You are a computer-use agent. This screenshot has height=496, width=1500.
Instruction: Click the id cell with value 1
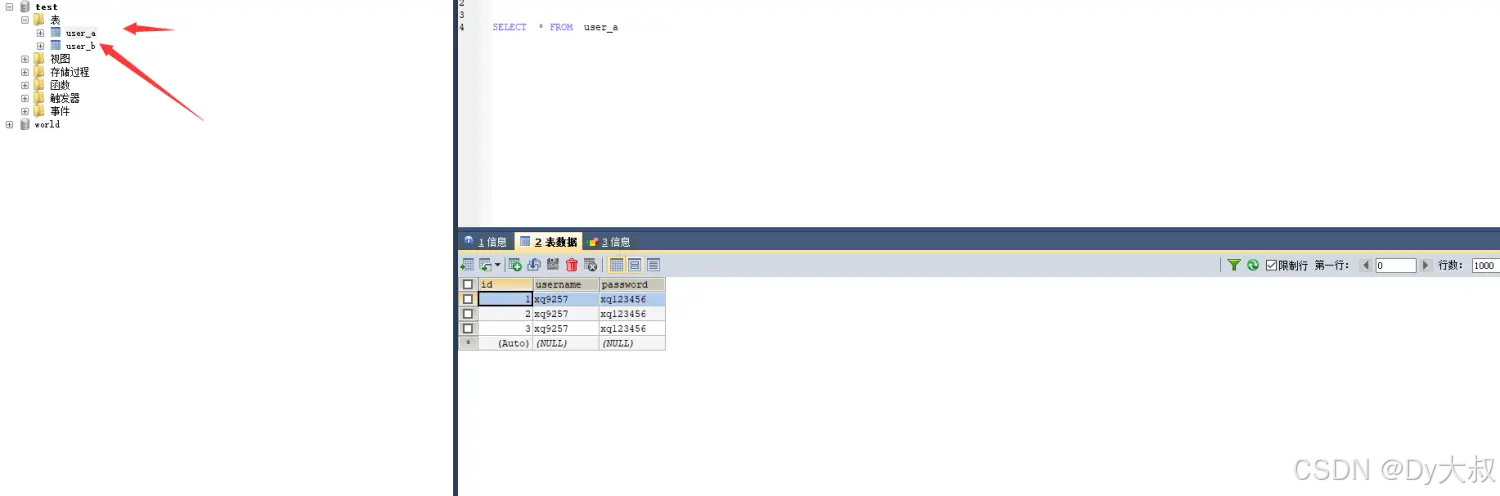click(505, 299)
